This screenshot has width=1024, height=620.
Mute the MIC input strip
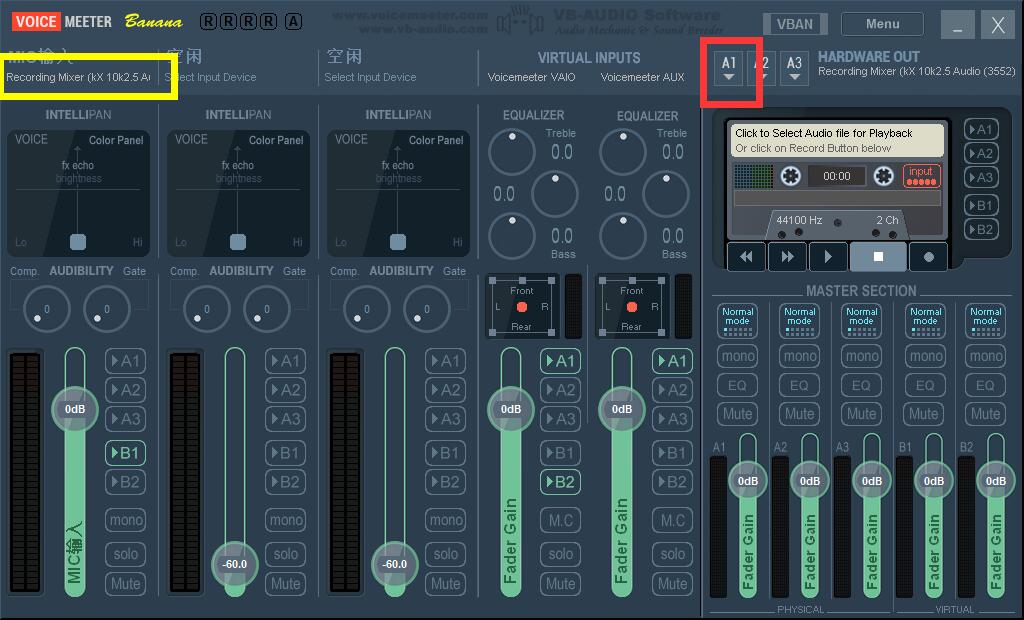125,583
